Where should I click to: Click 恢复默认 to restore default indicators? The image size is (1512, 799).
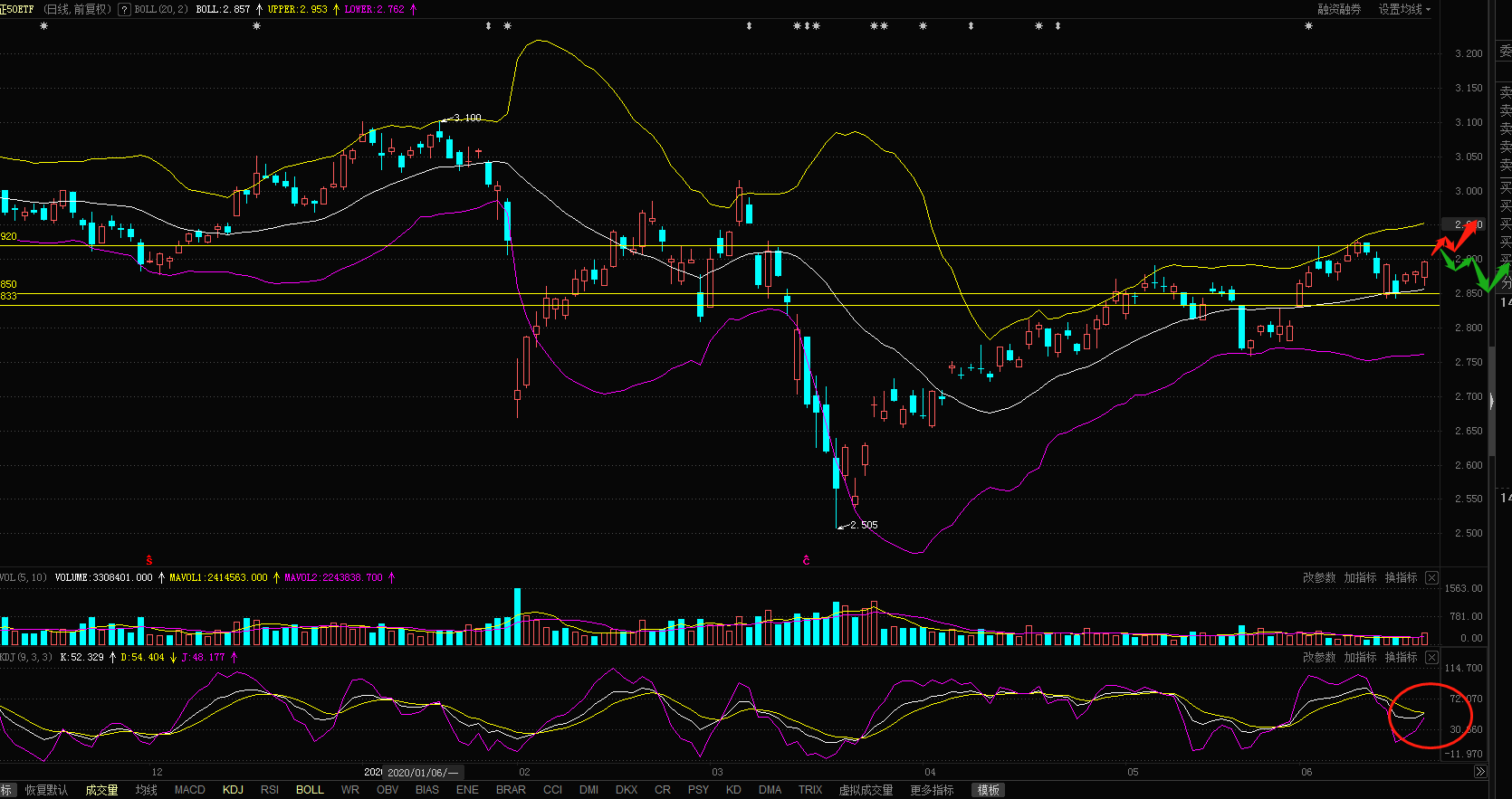click(46, 790)
